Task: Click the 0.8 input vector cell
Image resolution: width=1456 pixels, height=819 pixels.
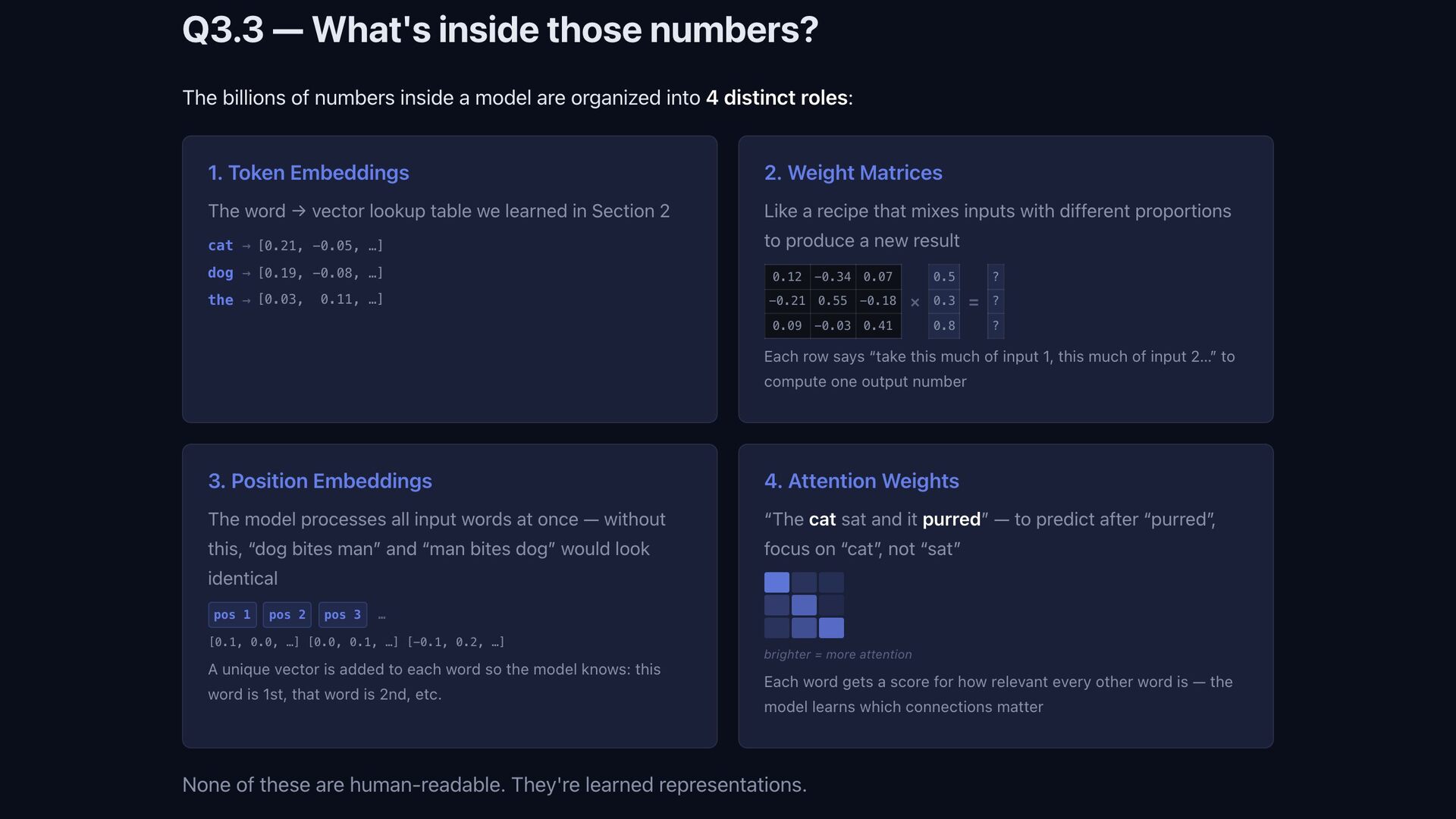Action: (x=943, y=326)
